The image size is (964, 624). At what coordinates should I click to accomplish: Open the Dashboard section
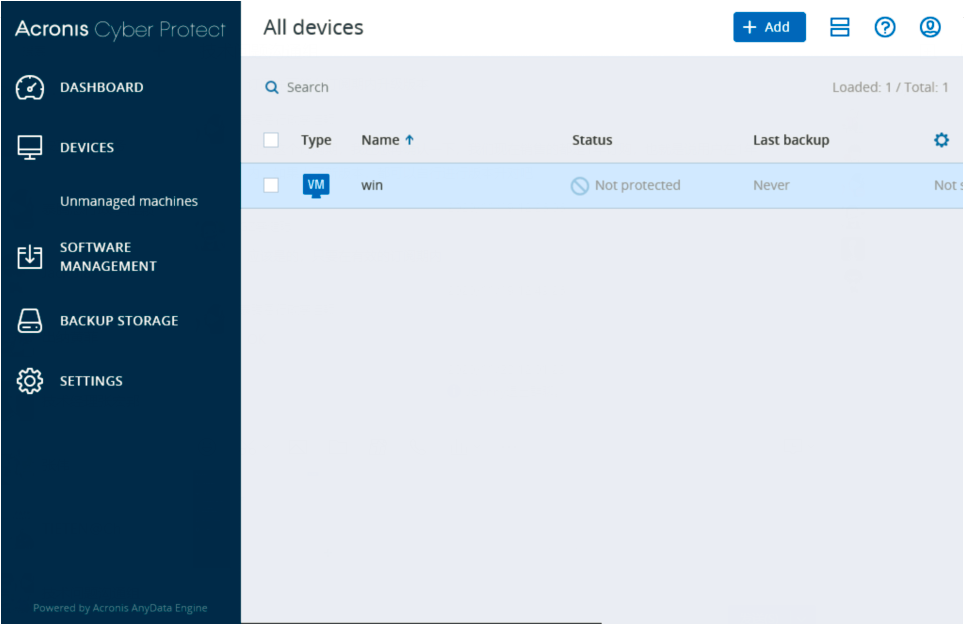(101, 87)
